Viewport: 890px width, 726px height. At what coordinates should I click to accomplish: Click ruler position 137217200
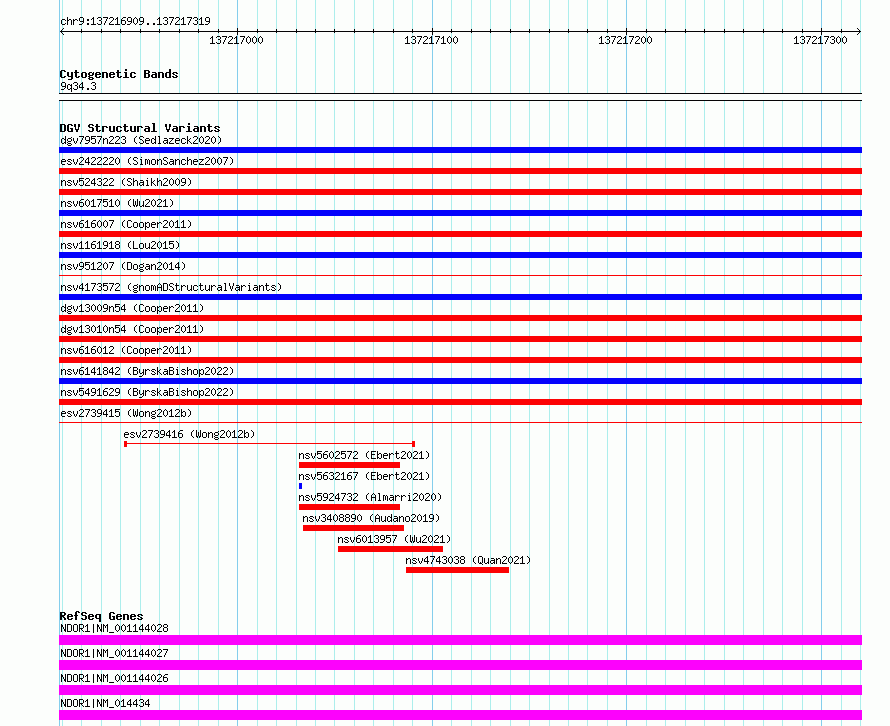[x=625, y=40]
